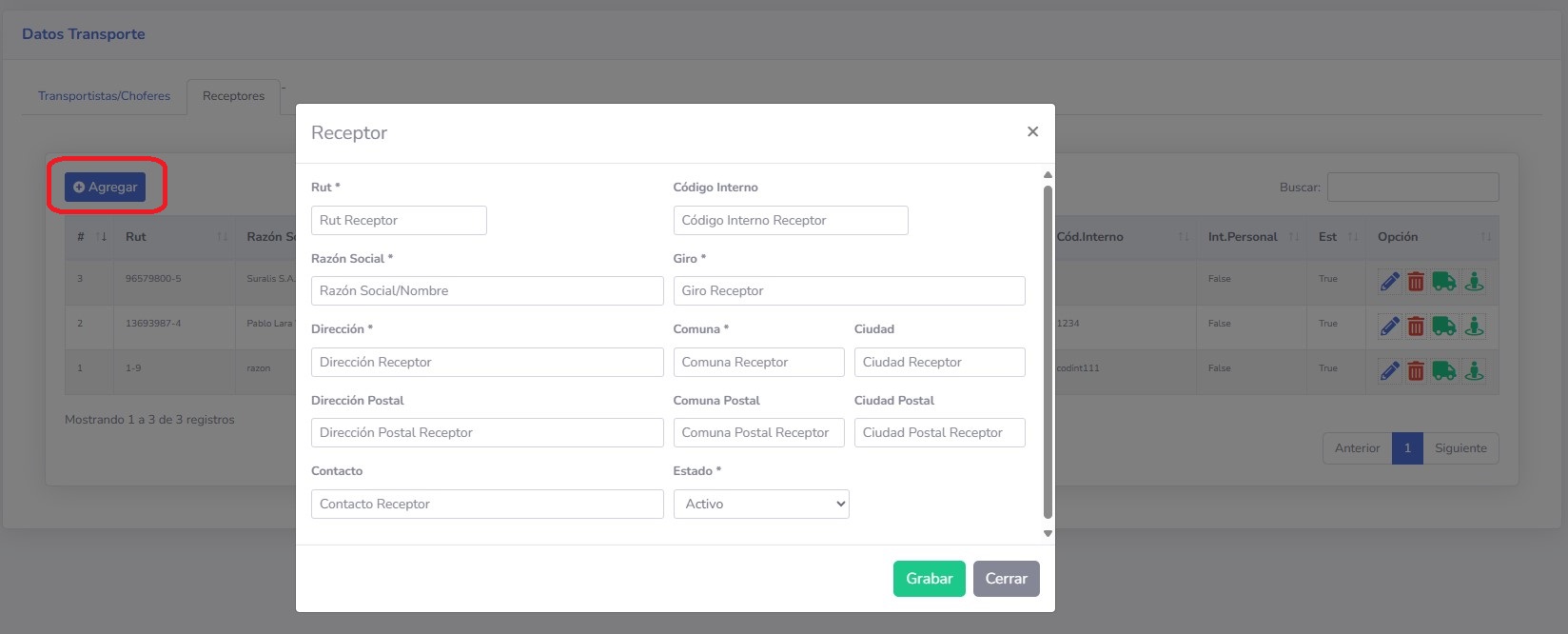Sort by Cód.Interno column arrows
The image size is (1568, 634).
(x=1184, y=237)
